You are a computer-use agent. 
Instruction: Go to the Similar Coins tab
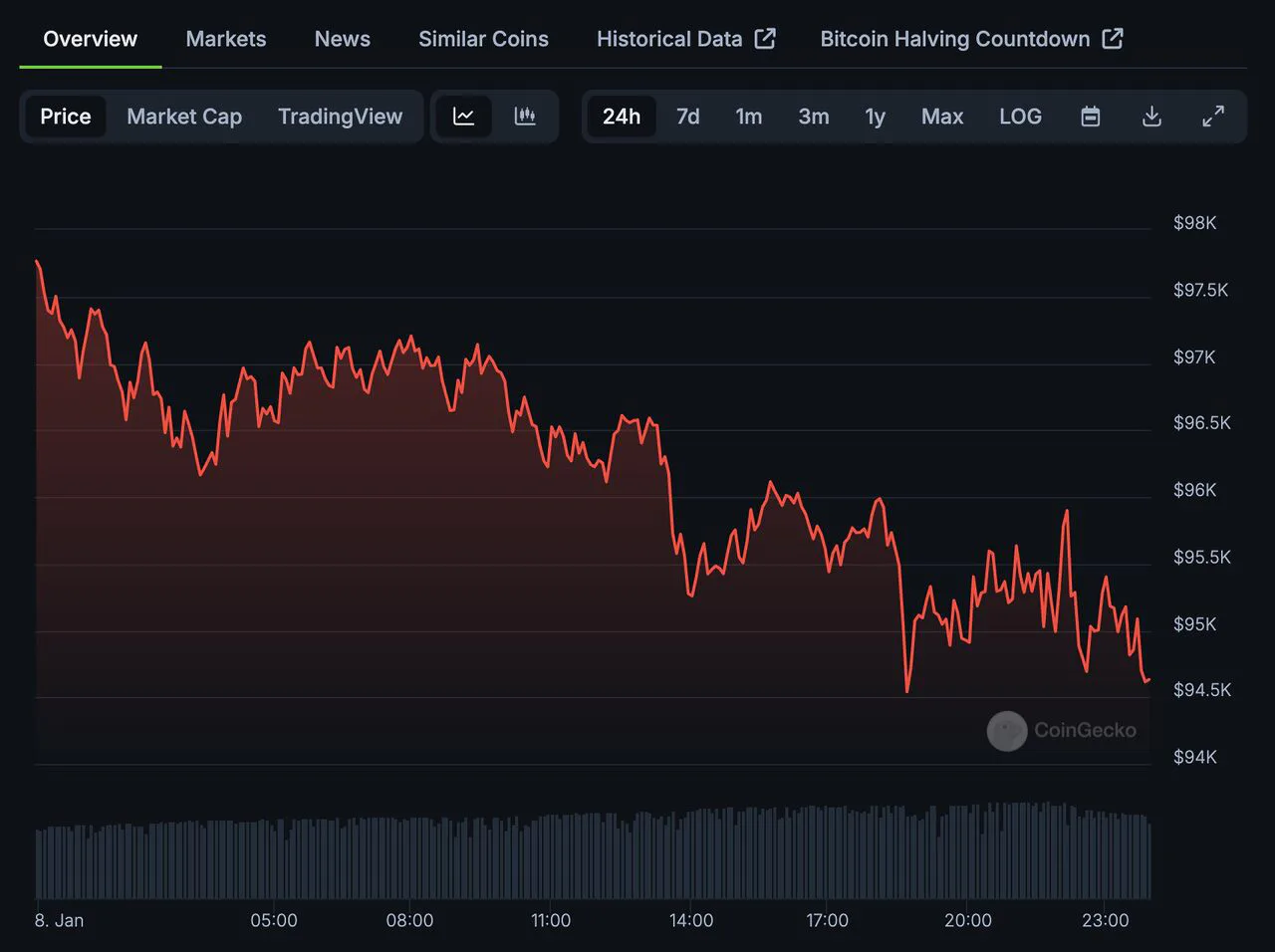click(483, 39)
